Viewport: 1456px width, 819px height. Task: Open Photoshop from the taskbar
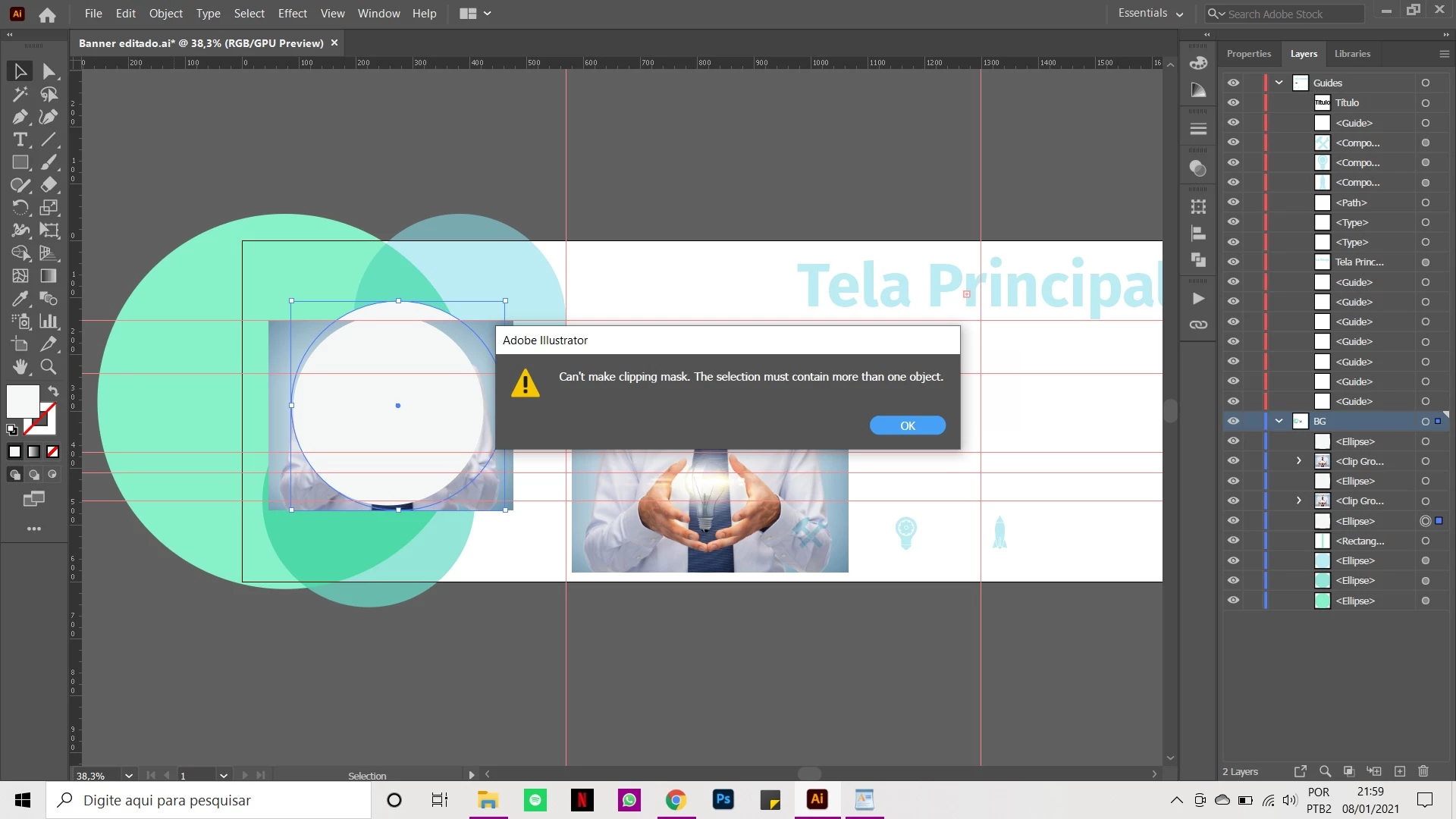(x=723, y=799)
